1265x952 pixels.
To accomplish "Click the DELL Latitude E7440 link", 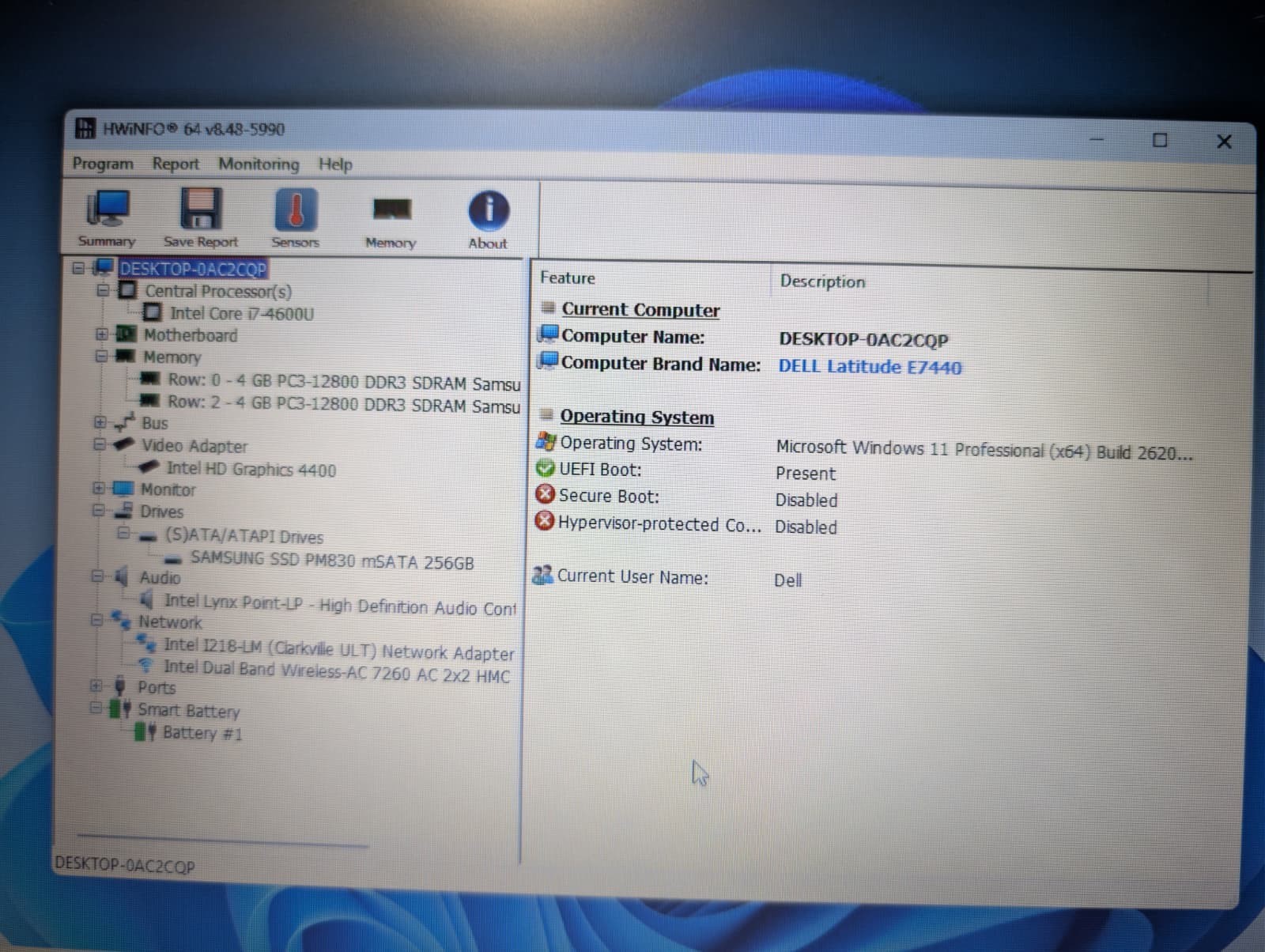I will (870, 367).
